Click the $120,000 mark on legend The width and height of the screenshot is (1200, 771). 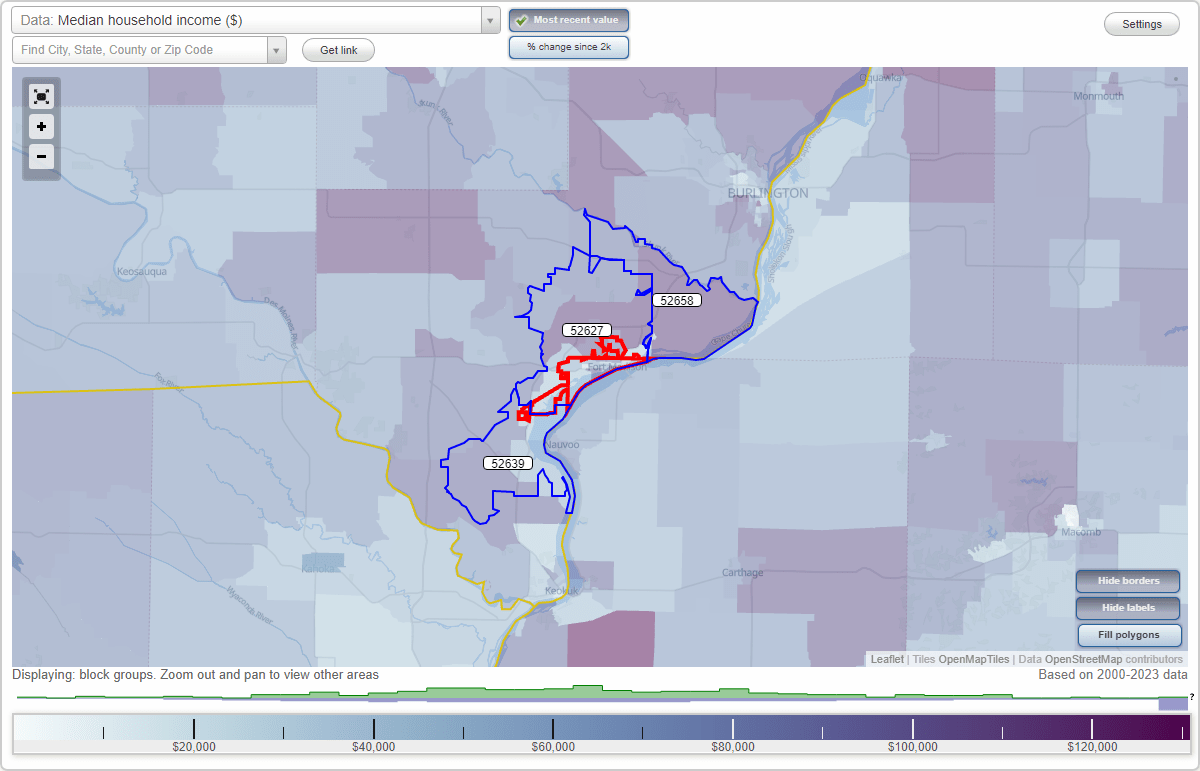(x=1092, y=746)
